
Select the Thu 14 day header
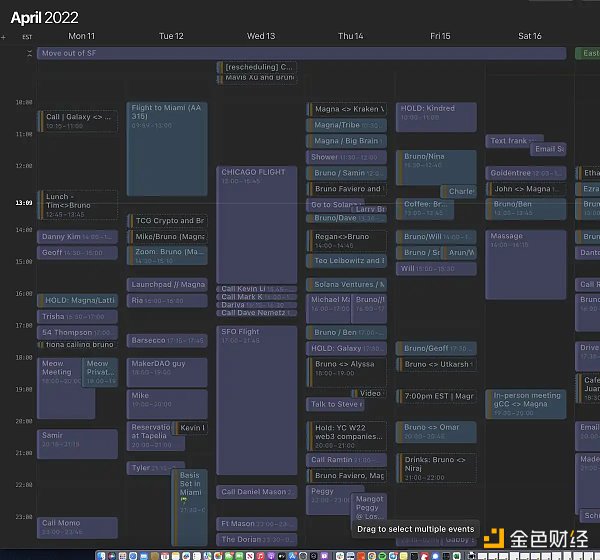pos(350,36)
